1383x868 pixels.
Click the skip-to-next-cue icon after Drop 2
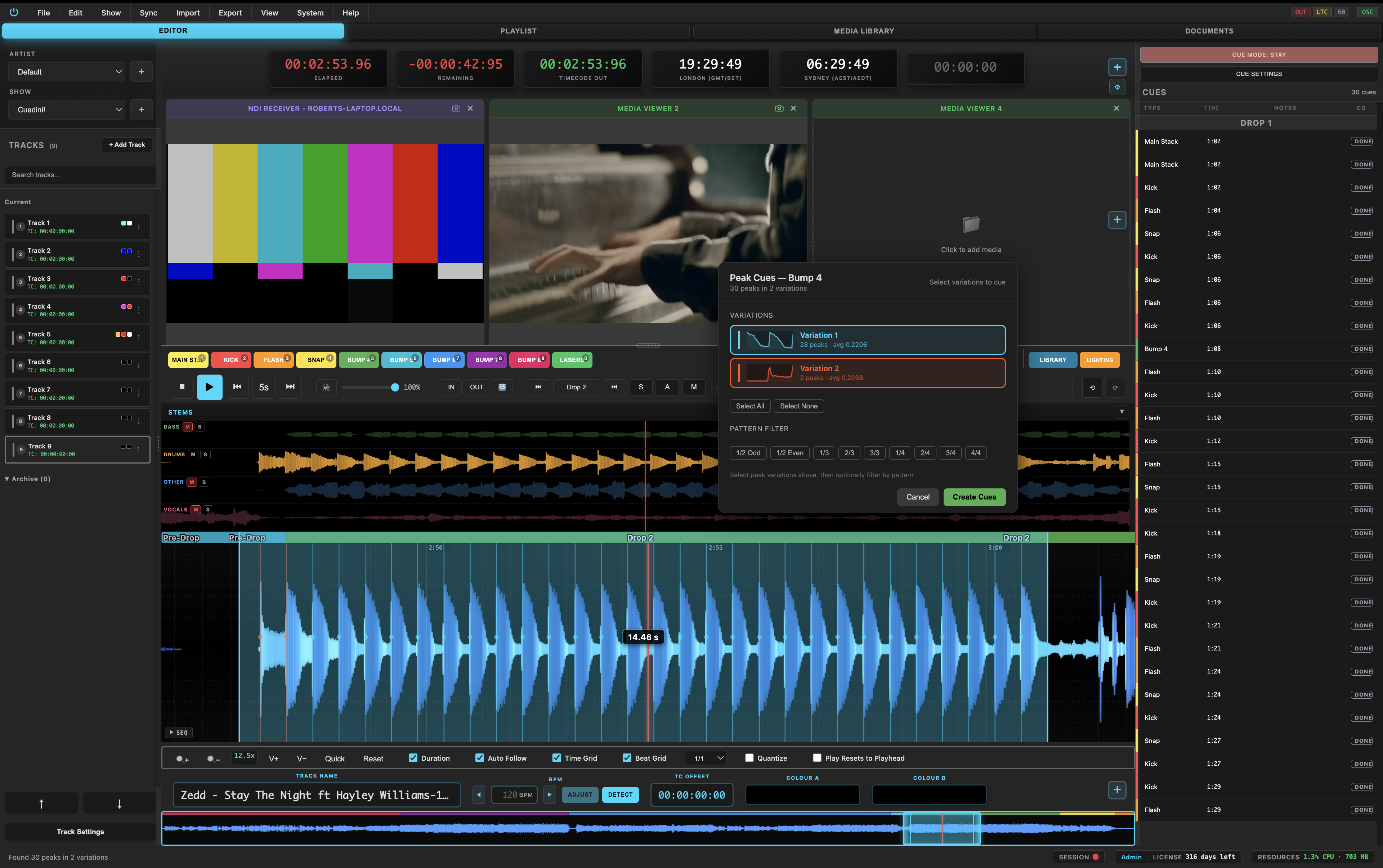click(x=613, y=387)
